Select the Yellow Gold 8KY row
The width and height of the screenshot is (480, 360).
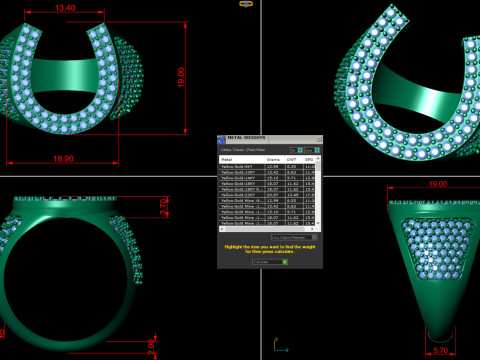click(x=267, y=166)
